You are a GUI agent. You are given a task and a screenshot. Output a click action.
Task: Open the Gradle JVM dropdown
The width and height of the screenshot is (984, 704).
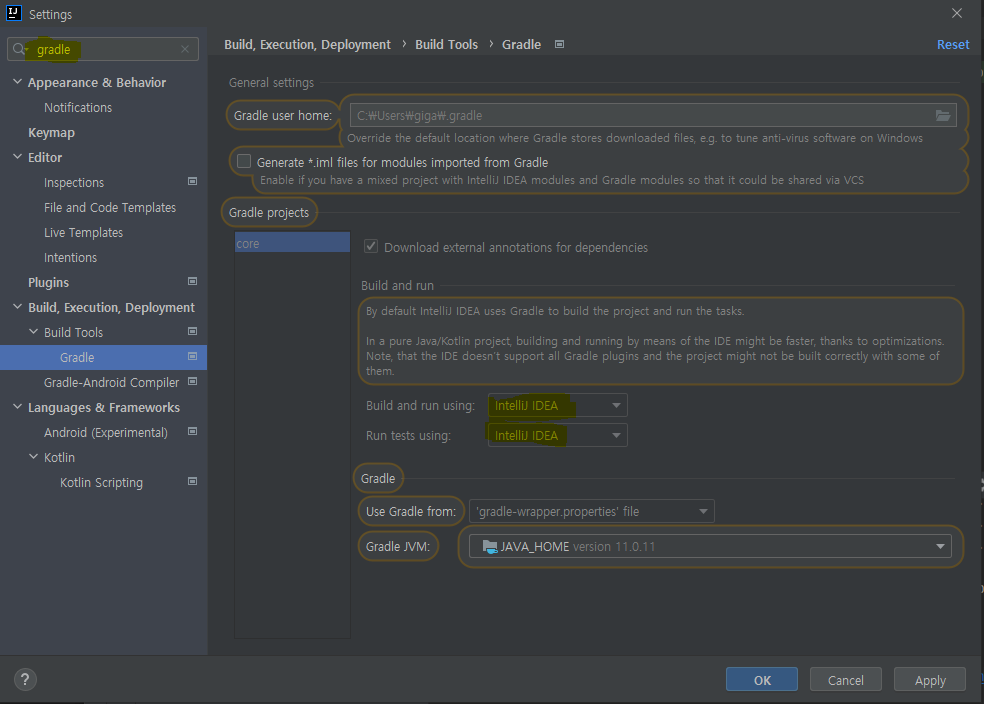tap(710, 547)
